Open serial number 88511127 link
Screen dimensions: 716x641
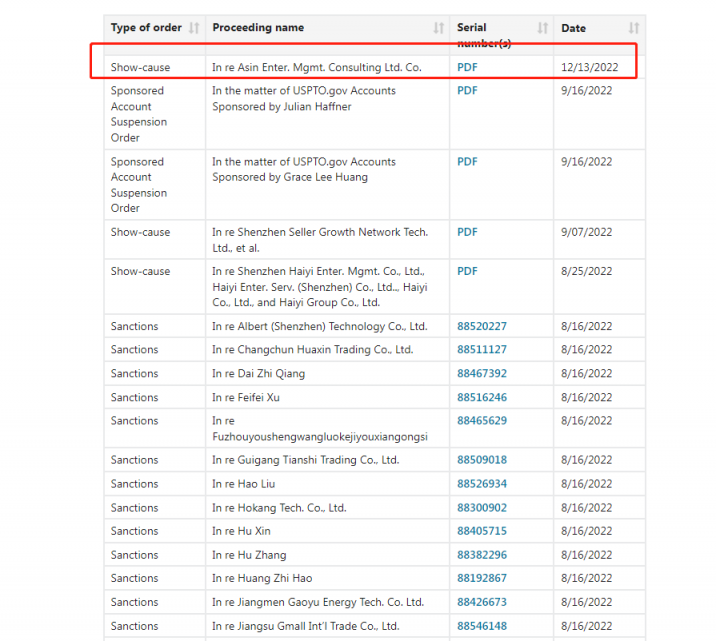(x=482, y=350)
